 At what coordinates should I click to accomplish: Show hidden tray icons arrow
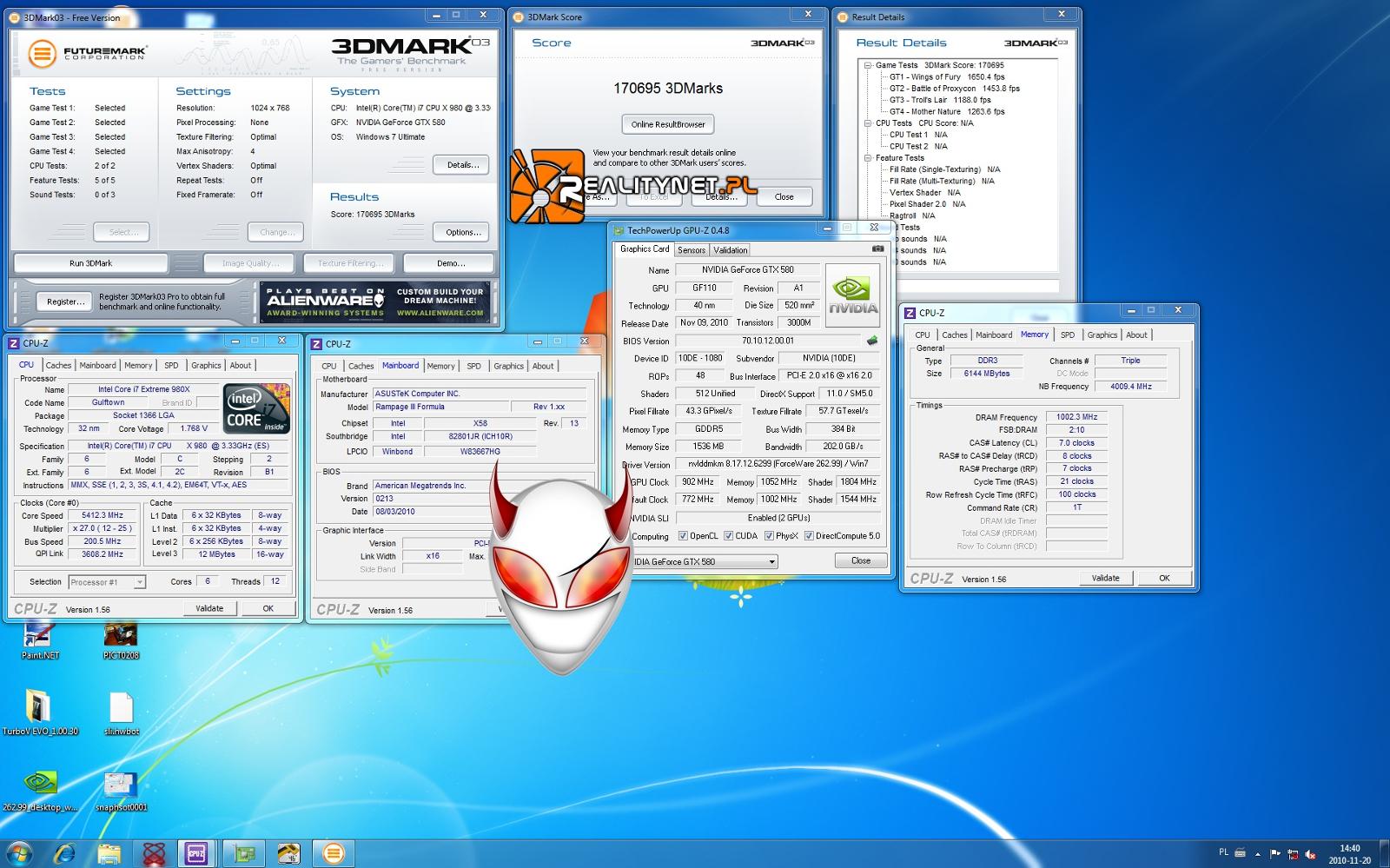pyautogui.click(x=1257, y=854)
